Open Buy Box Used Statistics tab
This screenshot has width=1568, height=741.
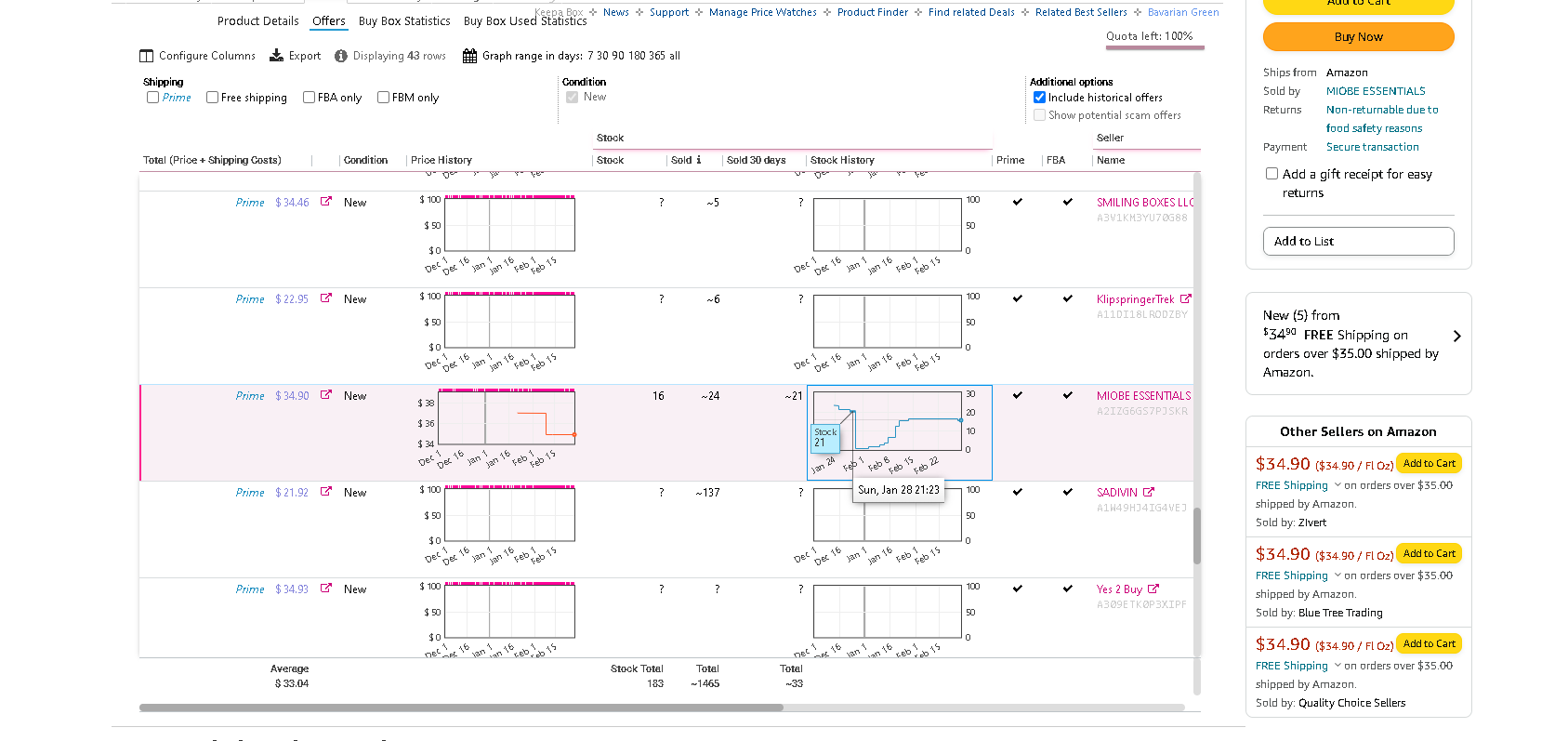(525, 20)
